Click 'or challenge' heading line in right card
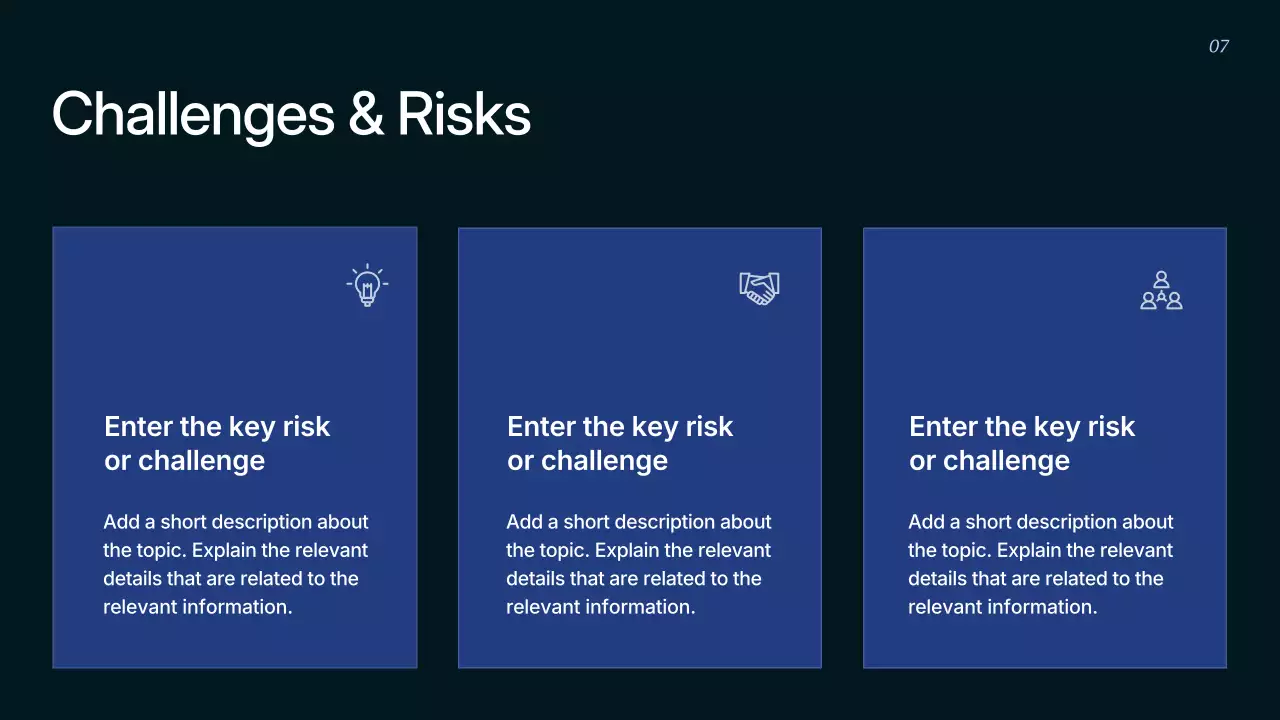This screenshot has height=720, width=1280. 990,461
